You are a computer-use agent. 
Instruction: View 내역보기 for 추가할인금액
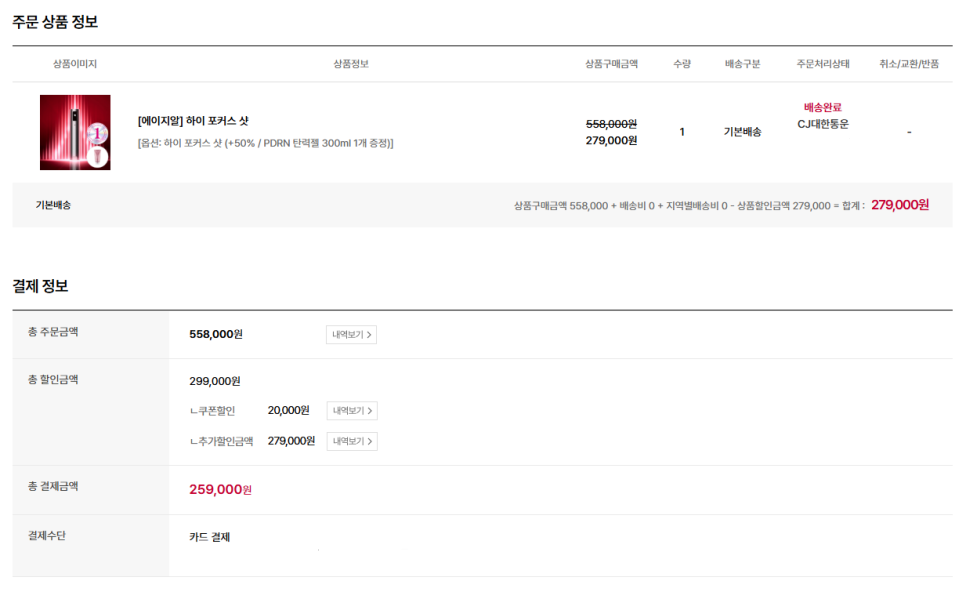coord(352,441)
